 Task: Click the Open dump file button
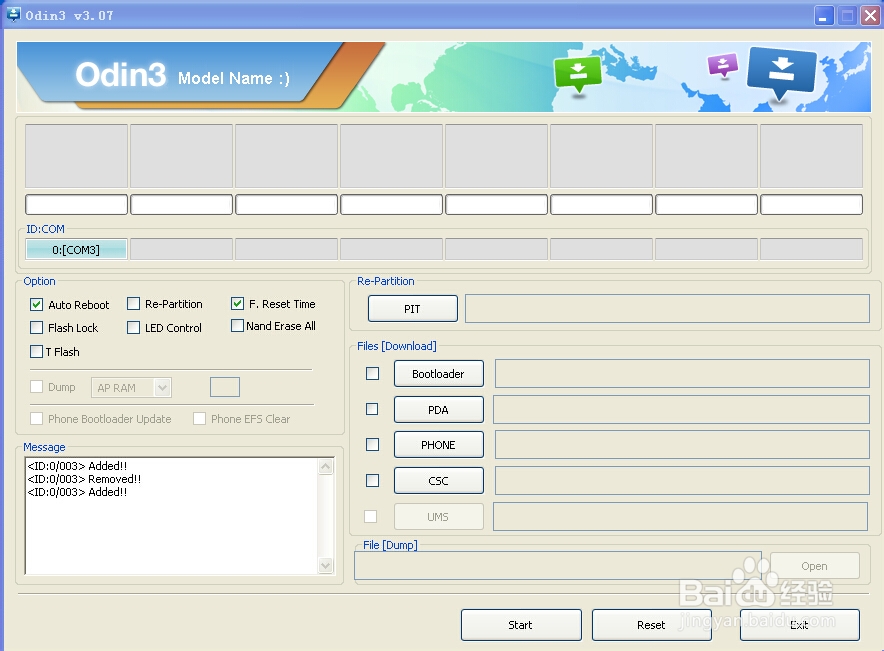tap(815, 566)
